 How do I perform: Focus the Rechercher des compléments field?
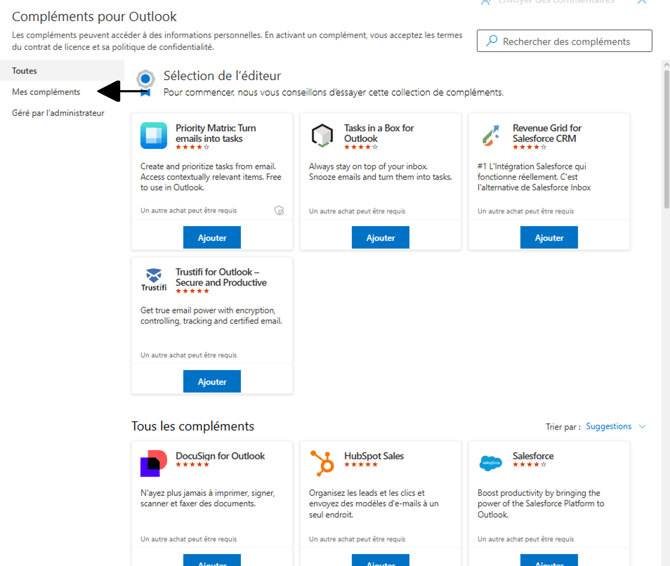pos(564,41)
